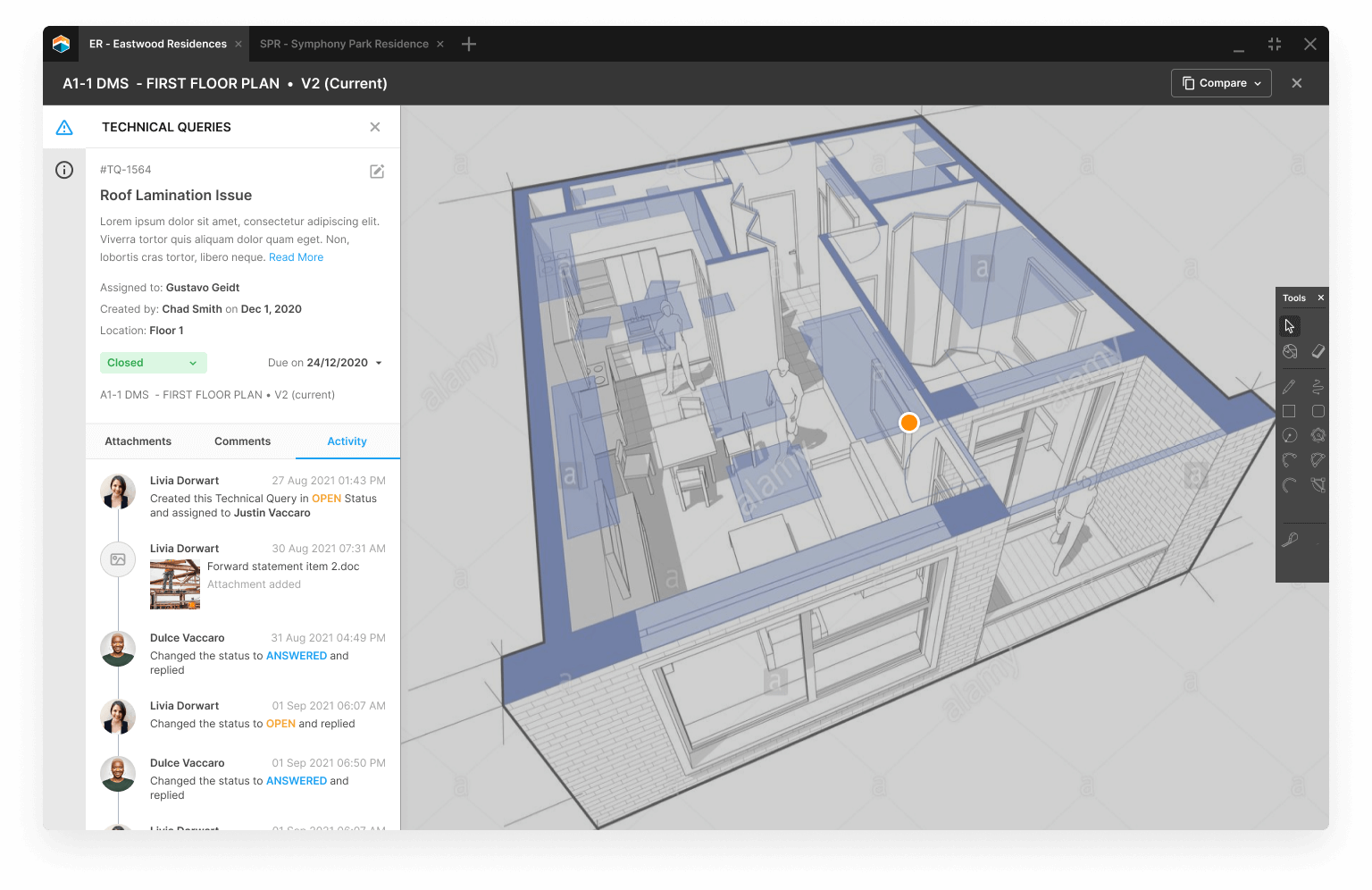Select the Eraser tool
The width and height of the screenshot is (1372, 890).
[1318, 351]
